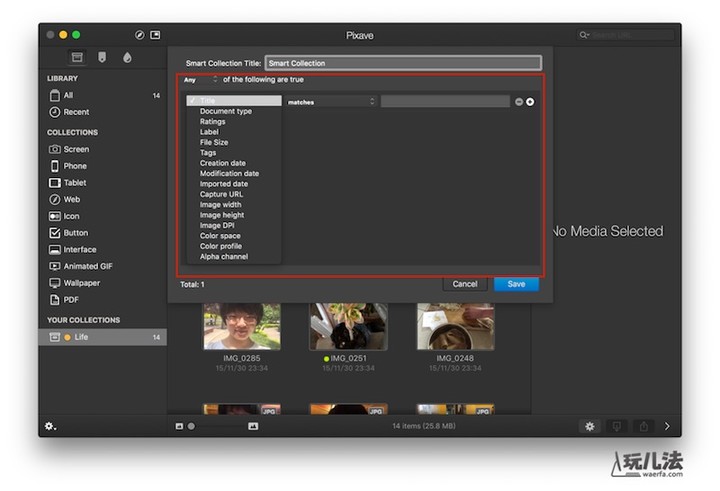Remove the rule with minus icon

click(519, 101)
